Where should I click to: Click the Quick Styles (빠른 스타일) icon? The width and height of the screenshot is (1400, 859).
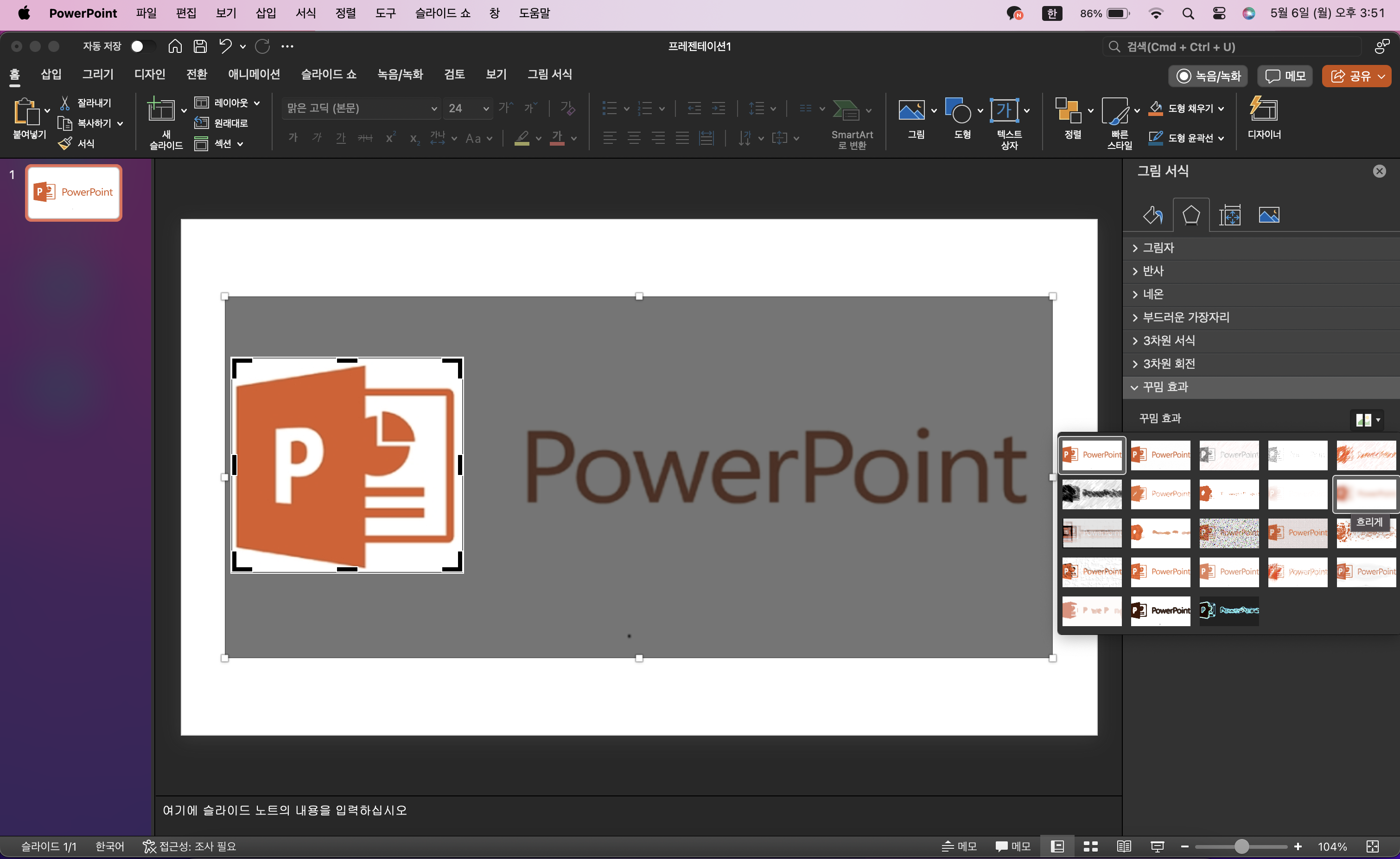pyautogui.click(x=1115, y=111)
